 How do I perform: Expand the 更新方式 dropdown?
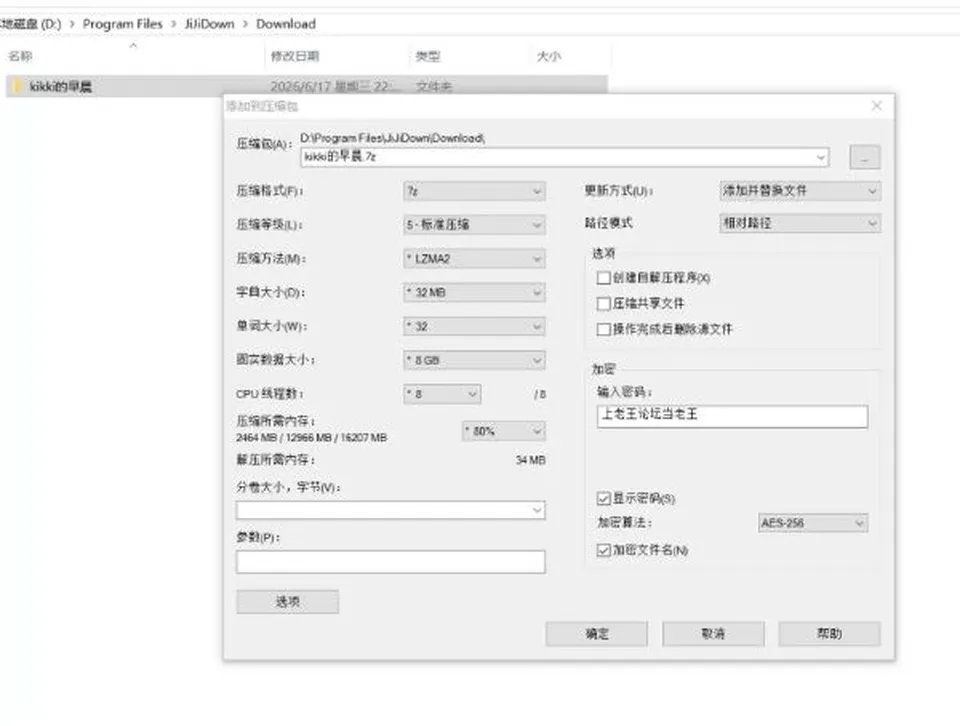800,191
